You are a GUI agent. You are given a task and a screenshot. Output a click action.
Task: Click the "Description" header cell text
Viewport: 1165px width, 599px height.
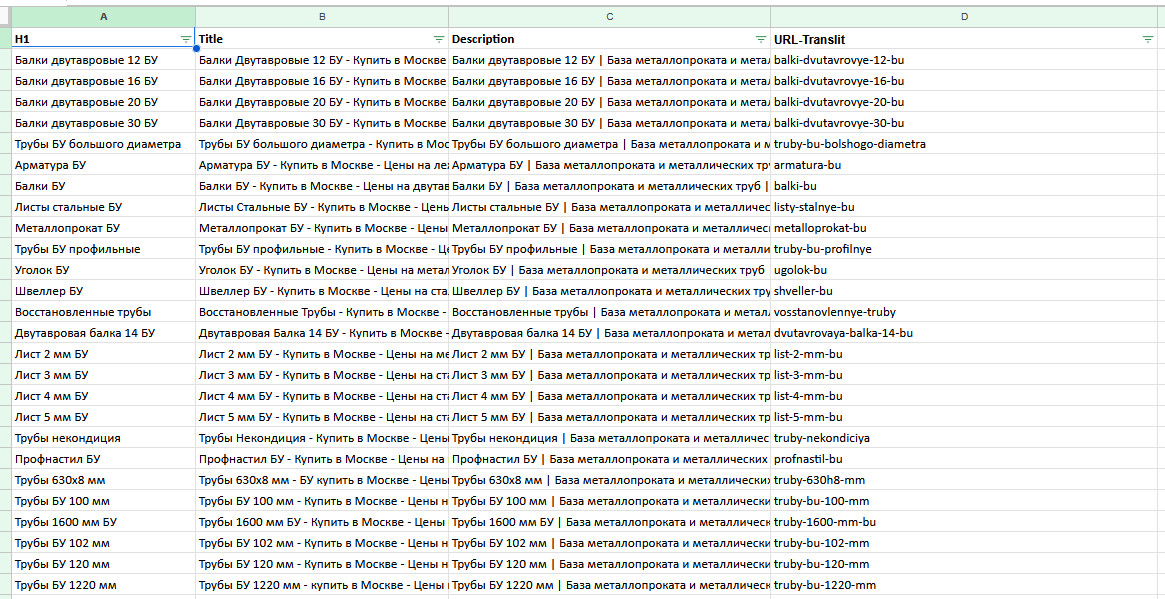click(483, 39)
